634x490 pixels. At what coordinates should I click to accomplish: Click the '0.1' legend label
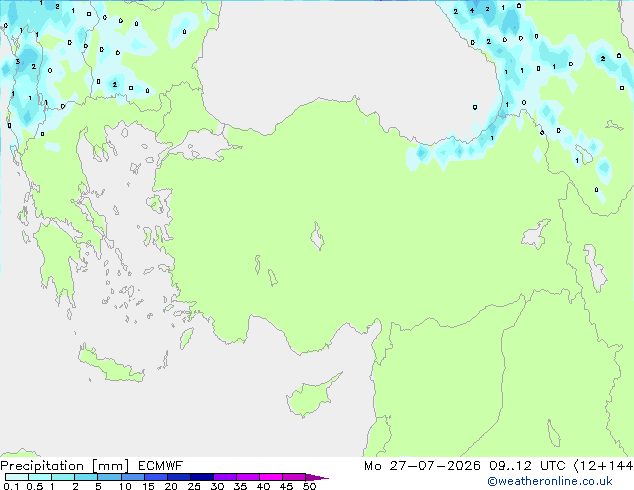pos(11,486)
